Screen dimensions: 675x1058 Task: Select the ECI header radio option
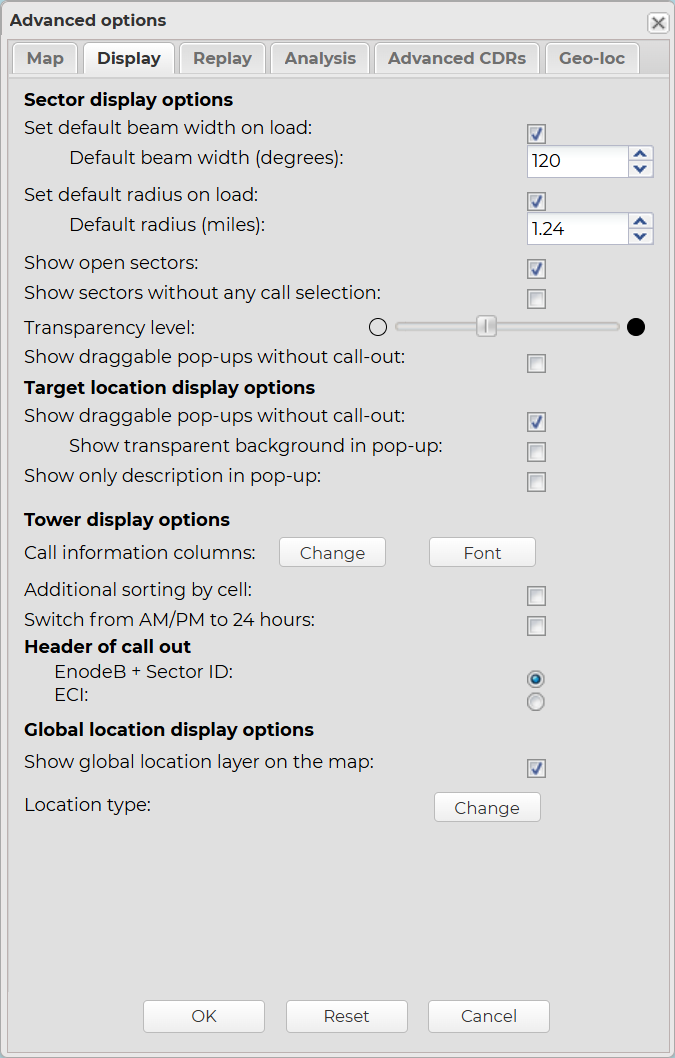(536, 702)
